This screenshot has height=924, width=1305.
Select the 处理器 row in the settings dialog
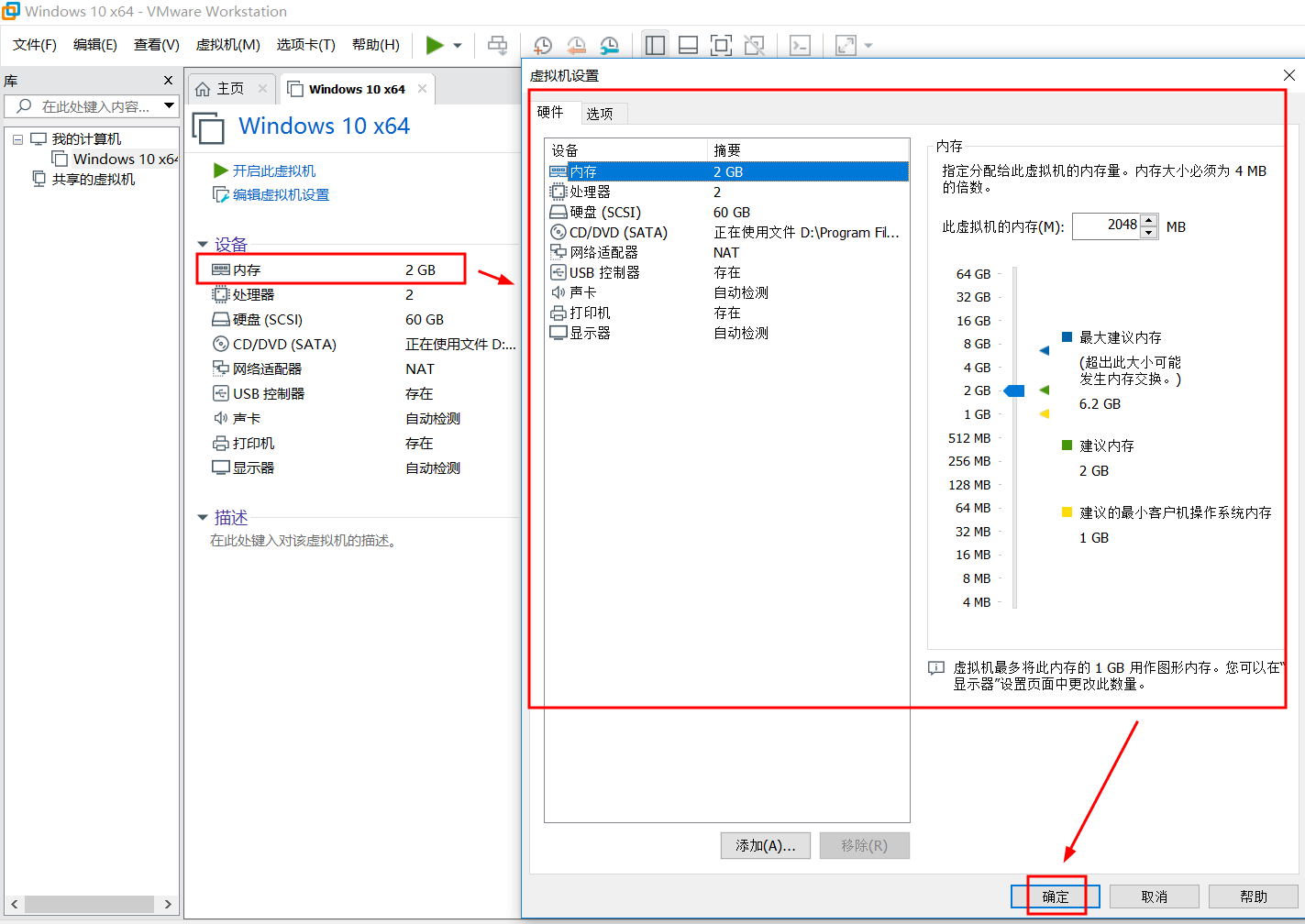point(727,192)
